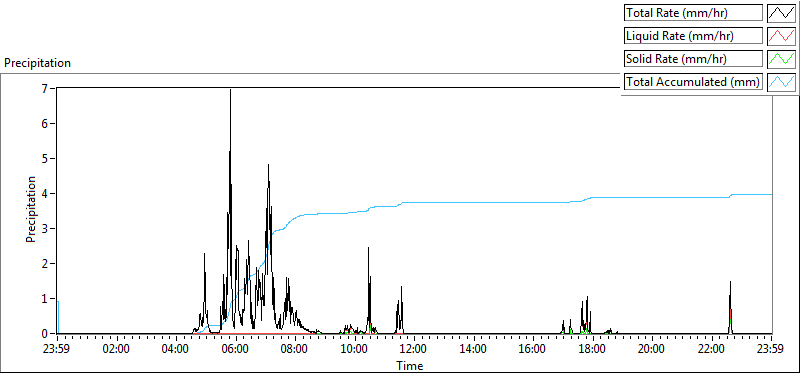Image resolution: width=800 pixels, height=373 pixels.
Task: Click the Liquid Rate red line icon
Action: pyautogui.click(x=781, y=36)
